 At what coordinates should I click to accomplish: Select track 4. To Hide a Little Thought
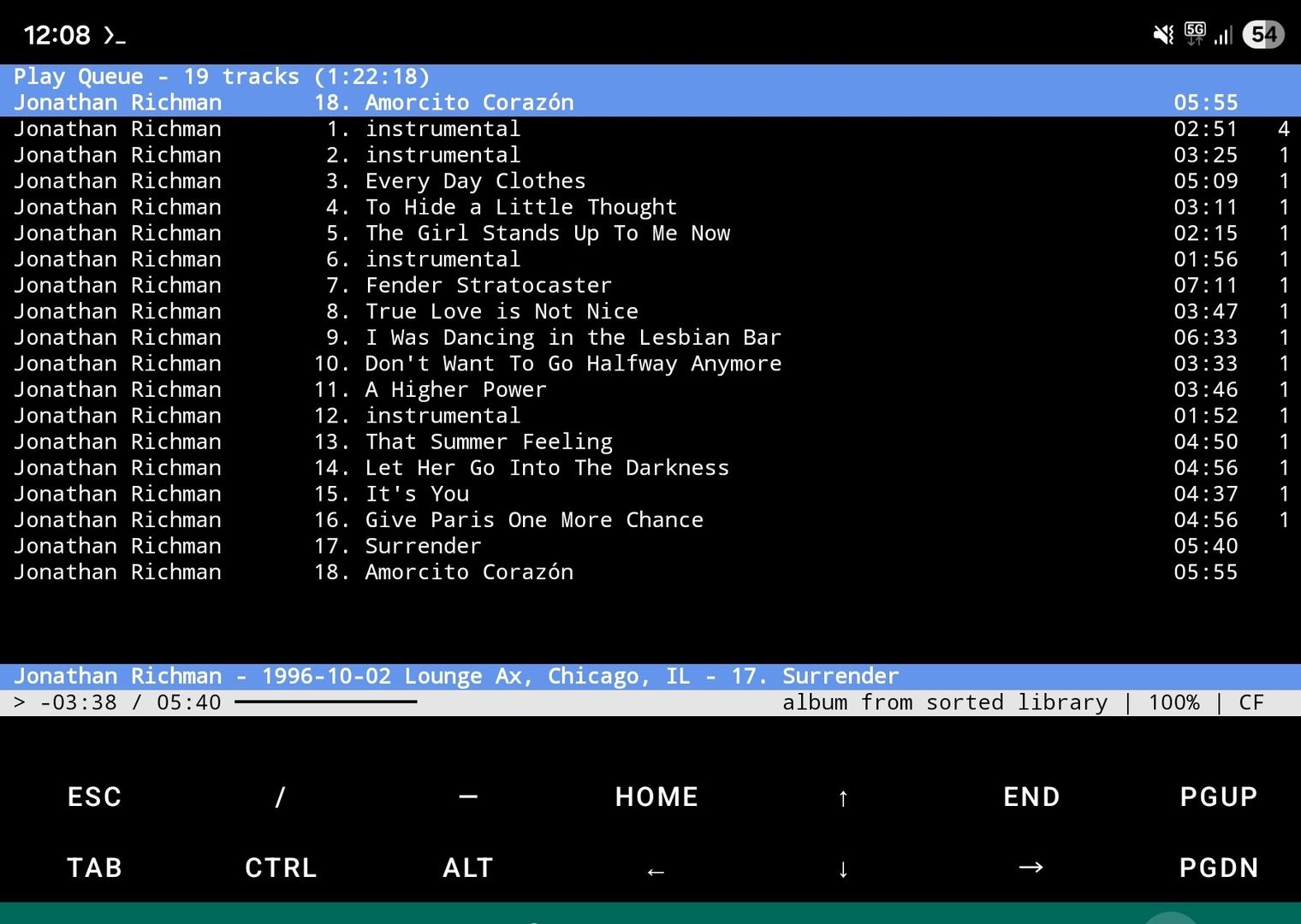click(650, 207)
